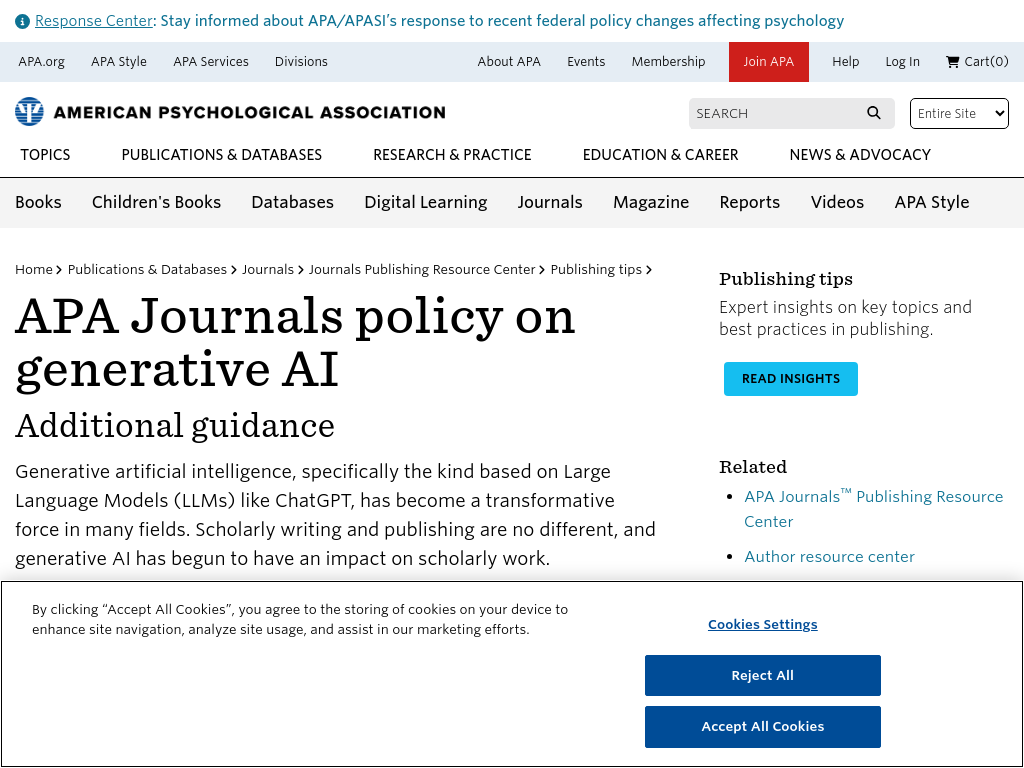Select the Magazine subnav tab
The image size is (1024, 768).
tap(651, 202)
